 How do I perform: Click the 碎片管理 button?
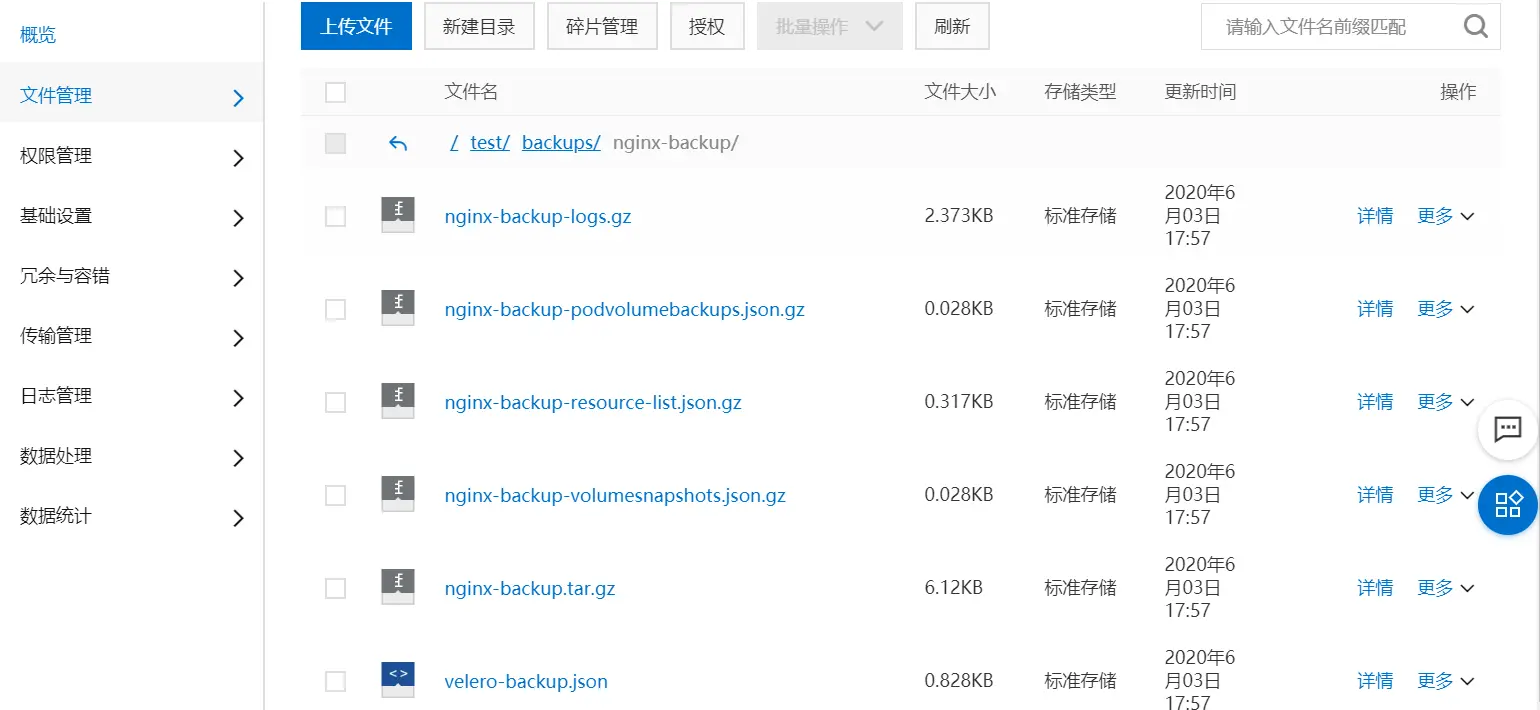602,26
